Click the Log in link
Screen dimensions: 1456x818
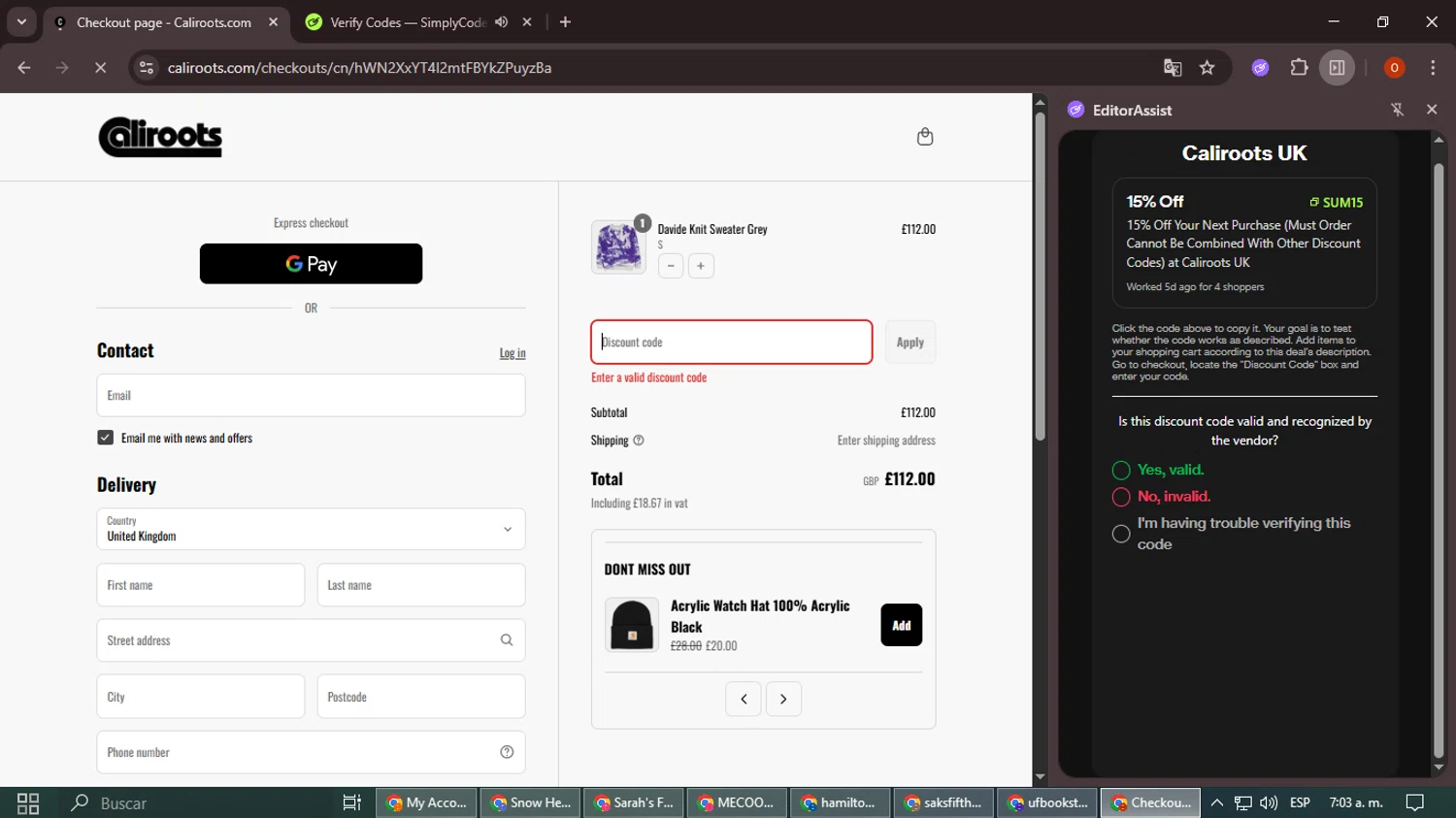click(513, 353)
